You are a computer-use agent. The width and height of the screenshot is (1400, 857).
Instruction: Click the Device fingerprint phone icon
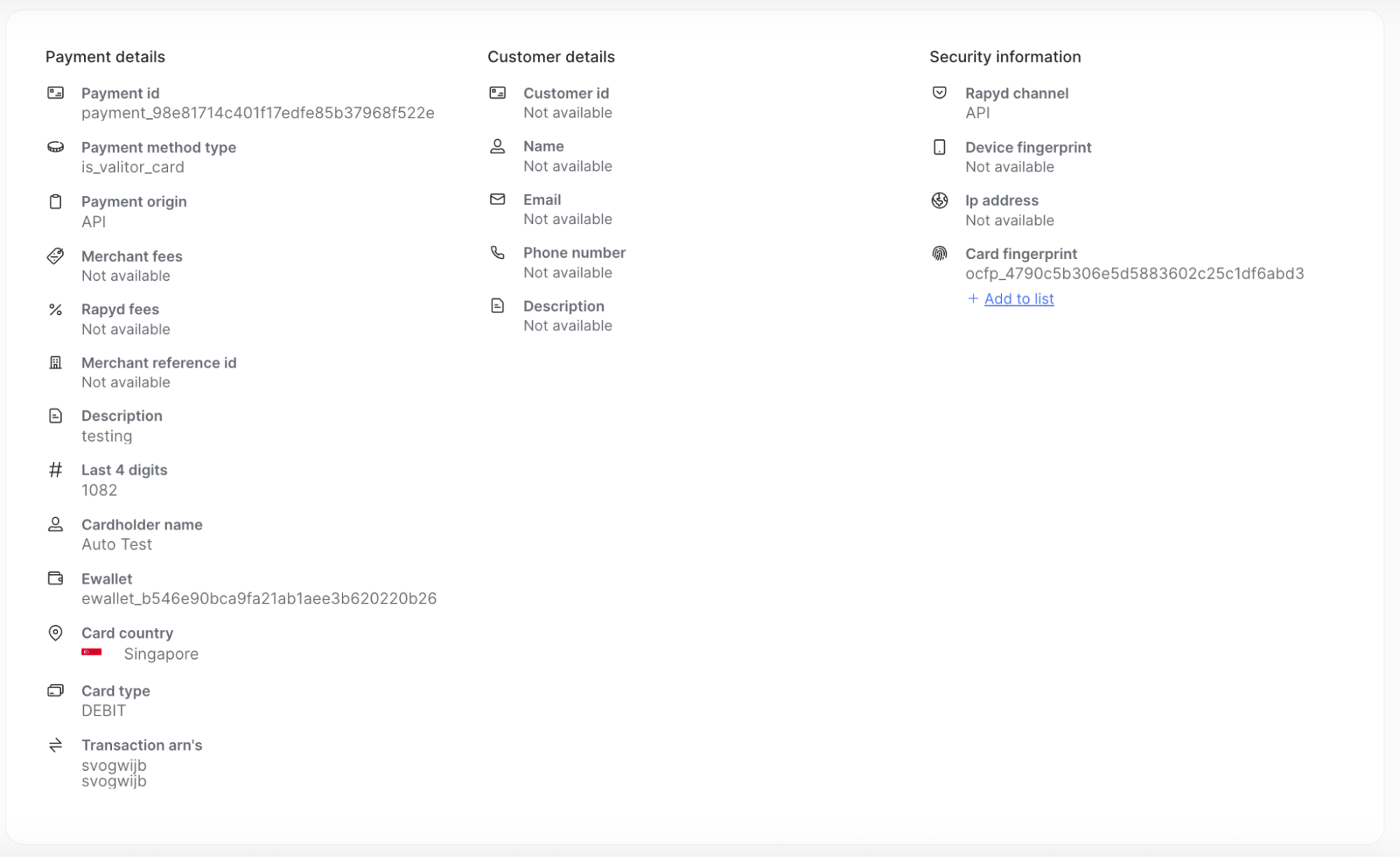click(x=940, y=147)
